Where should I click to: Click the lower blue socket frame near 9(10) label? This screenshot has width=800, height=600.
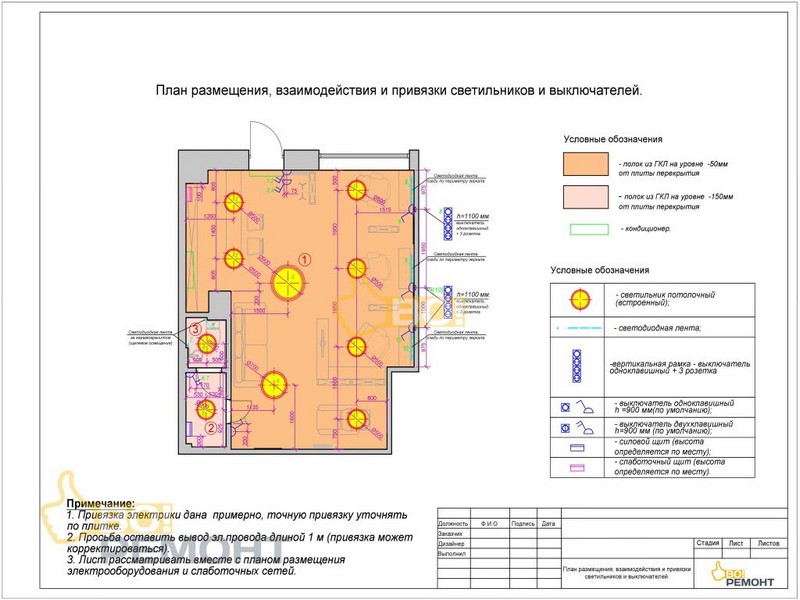point(447,302)
